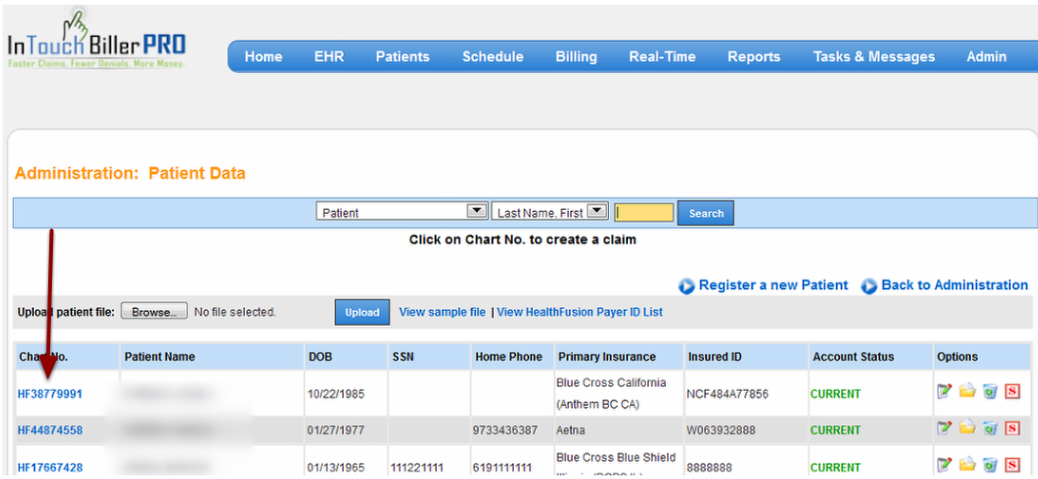The image size is (1038, 479).
Task: Expand the Patient search type dropdown
Action: pos(477,212)
